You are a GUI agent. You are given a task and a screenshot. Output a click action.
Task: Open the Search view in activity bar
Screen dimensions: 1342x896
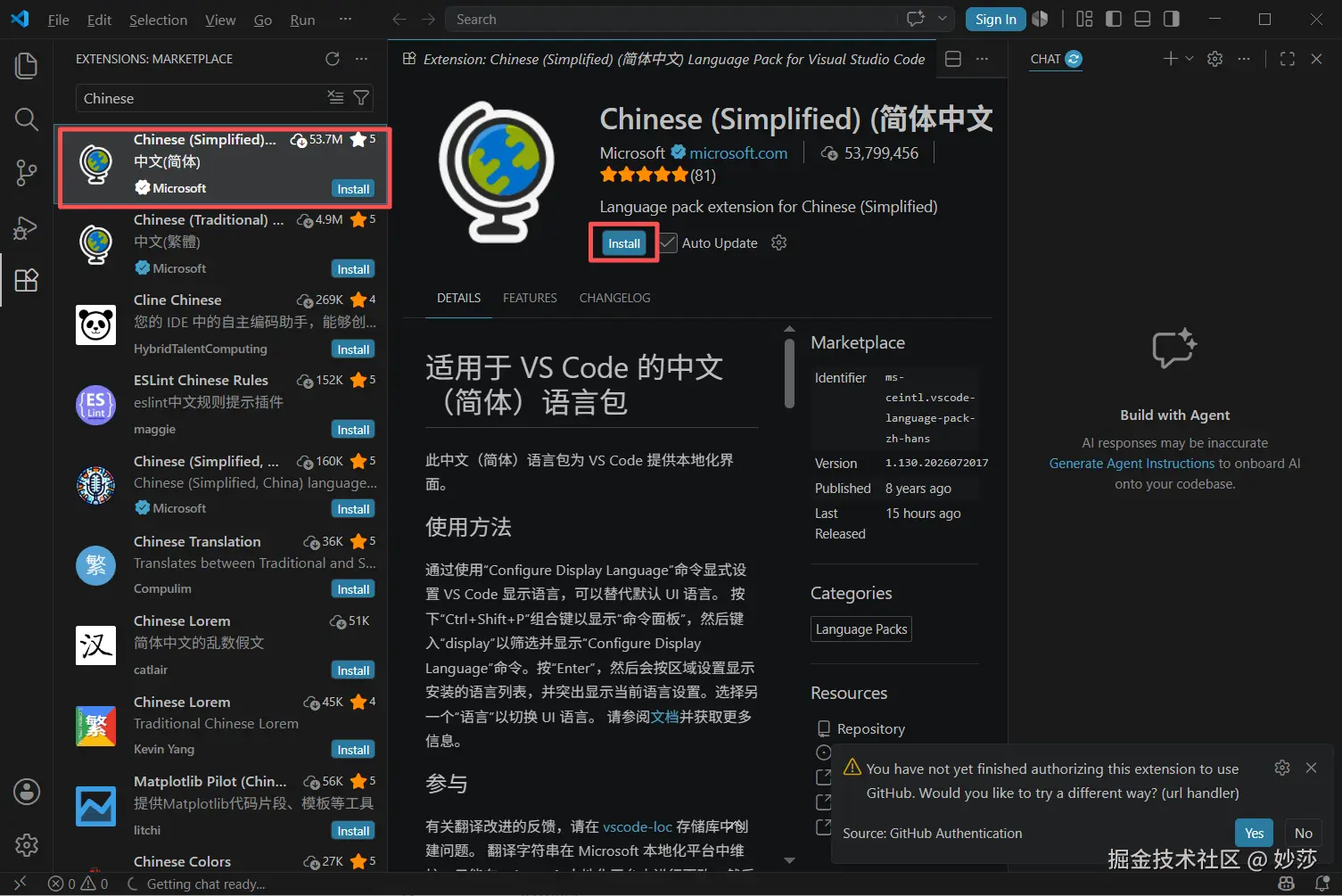click(27, 119)
